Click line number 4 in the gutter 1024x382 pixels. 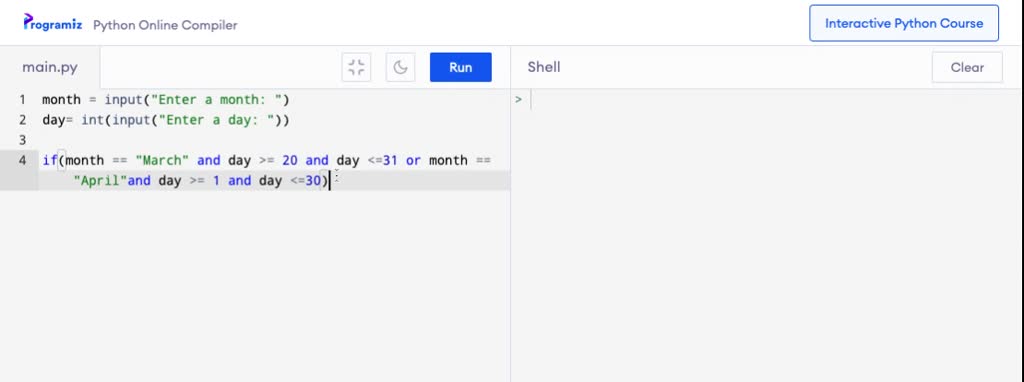pyautogui.click(x=22, y=160)
